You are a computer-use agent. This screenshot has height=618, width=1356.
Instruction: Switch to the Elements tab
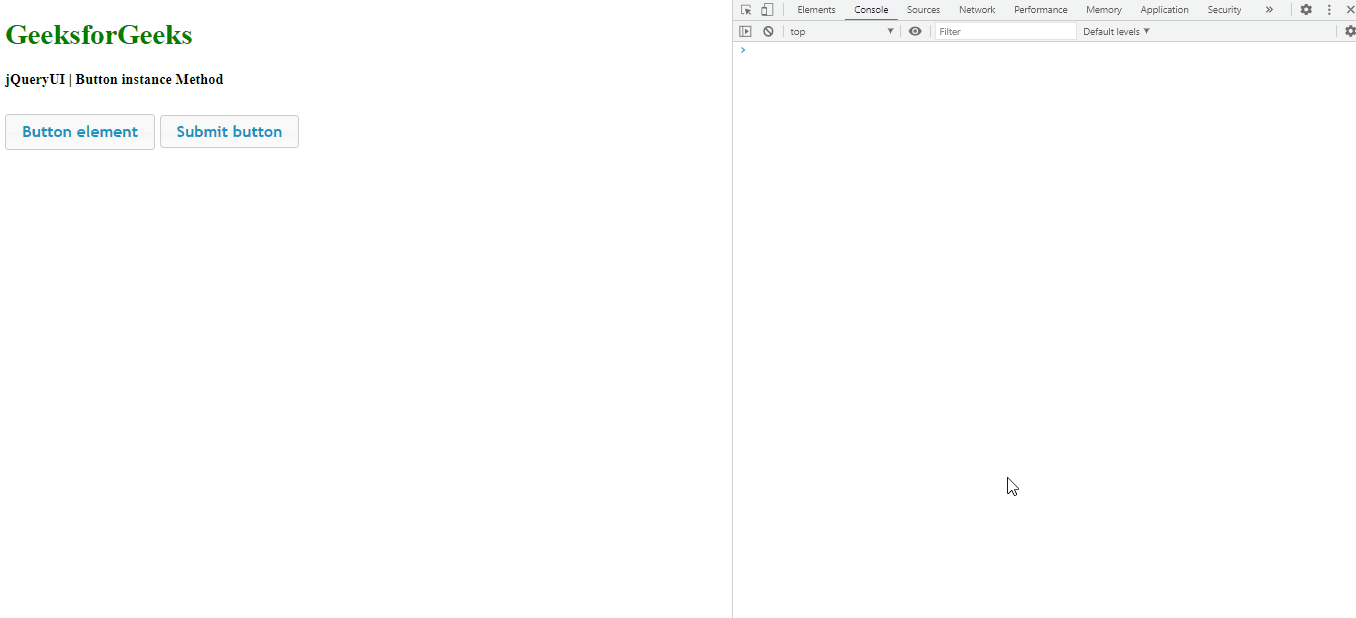pos(816,9)
